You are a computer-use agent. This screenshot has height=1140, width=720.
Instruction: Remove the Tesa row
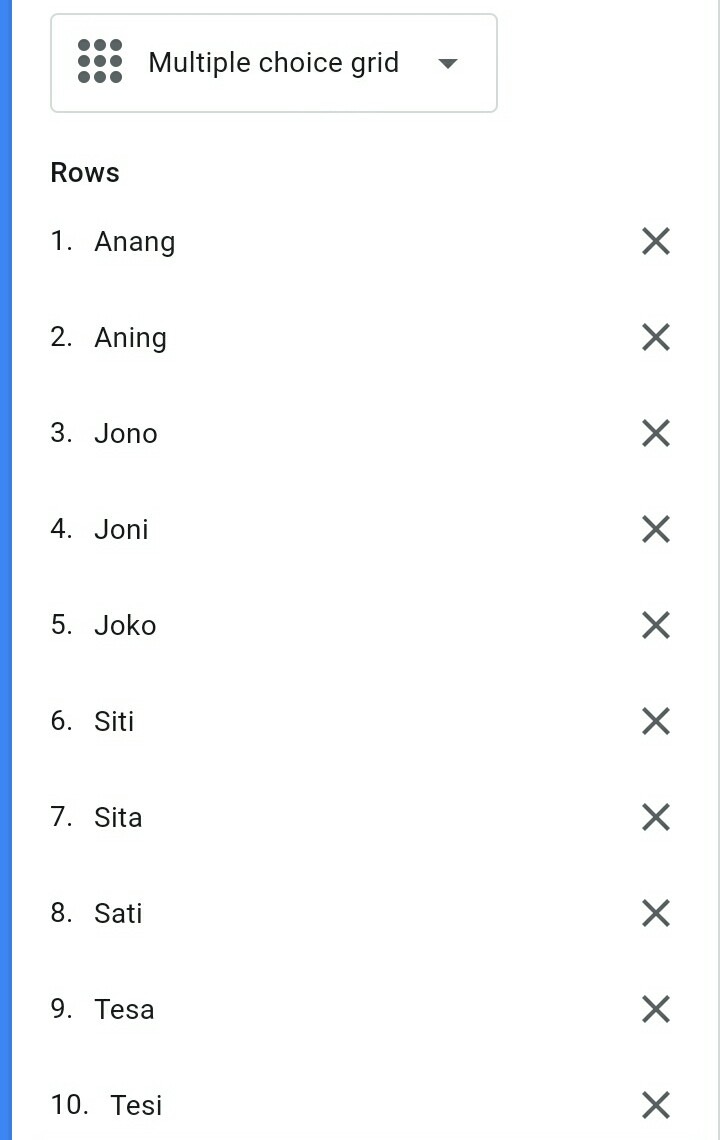tap(655, 1009)
